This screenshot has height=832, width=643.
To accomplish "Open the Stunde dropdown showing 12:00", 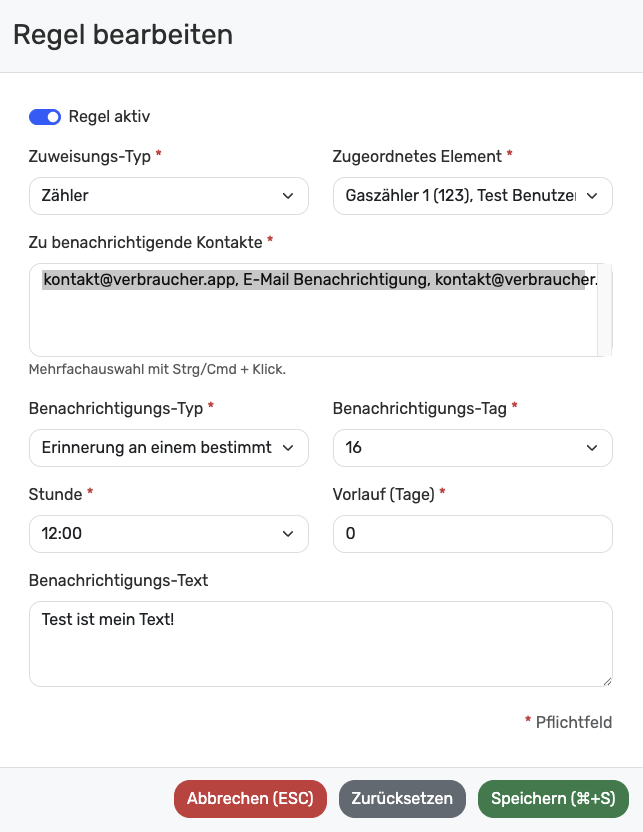I will click(168, 534).
